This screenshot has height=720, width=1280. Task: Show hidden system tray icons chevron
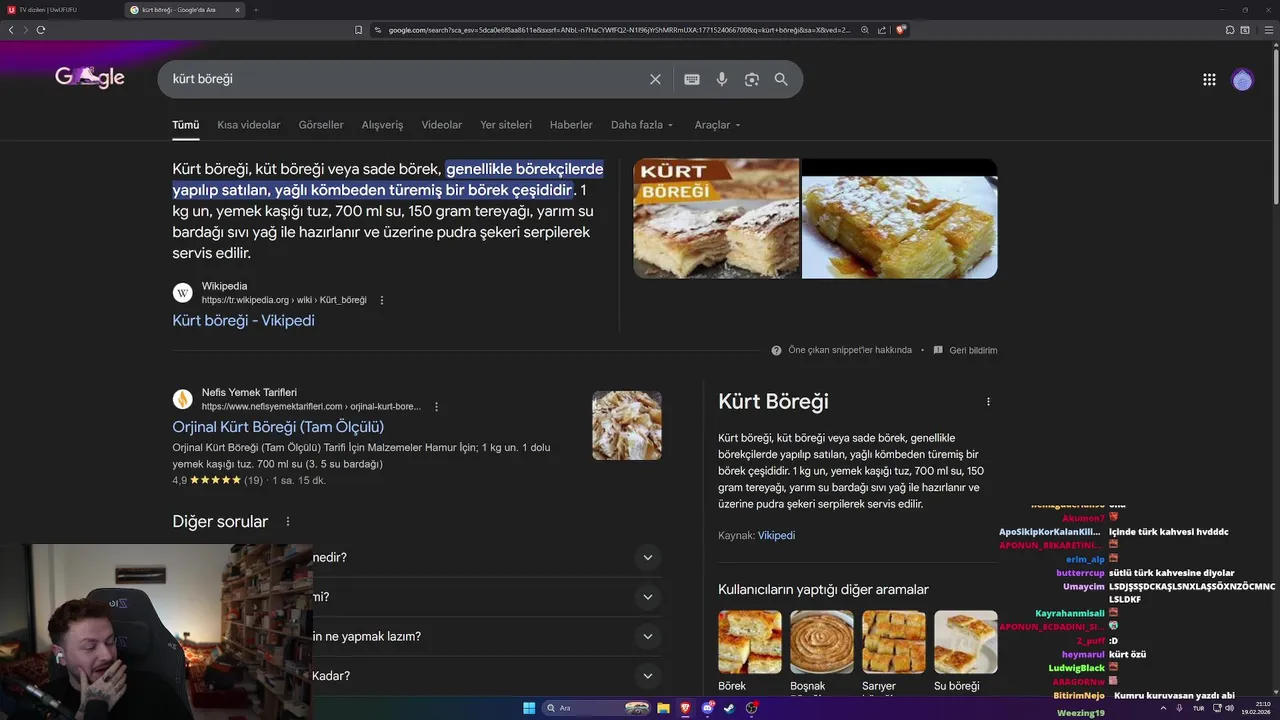coord(1161,708)
